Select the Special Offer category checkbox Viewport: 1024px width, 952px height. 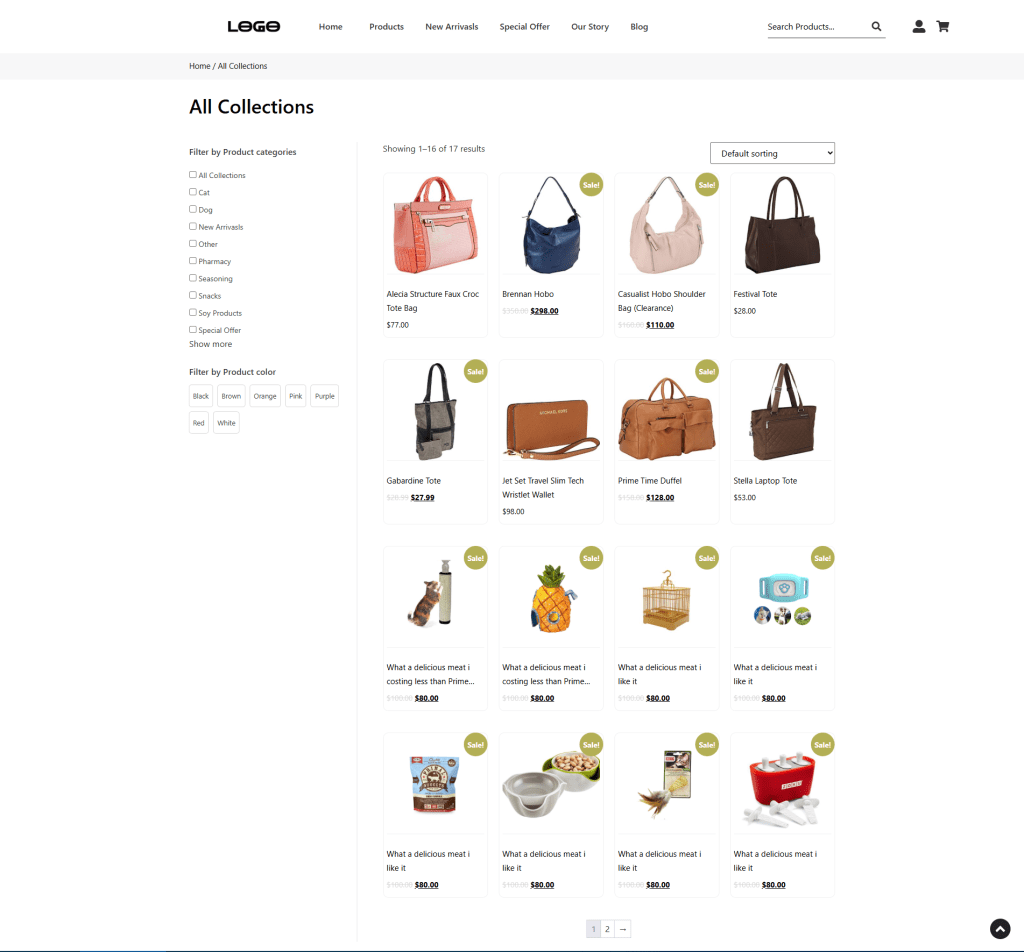pos(193,330)
